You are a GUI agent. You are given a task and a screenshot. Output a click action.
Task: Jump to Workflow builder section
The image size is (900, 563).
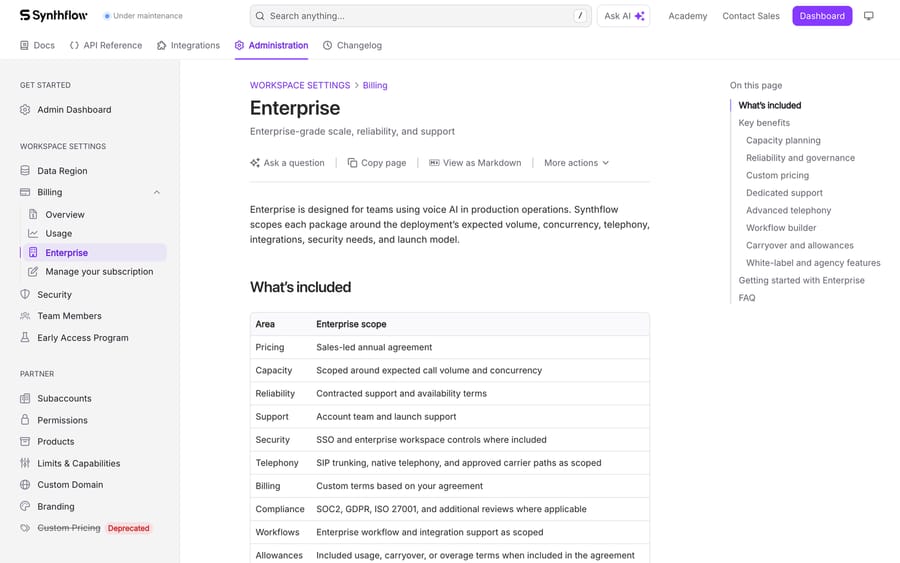(781, 228)
